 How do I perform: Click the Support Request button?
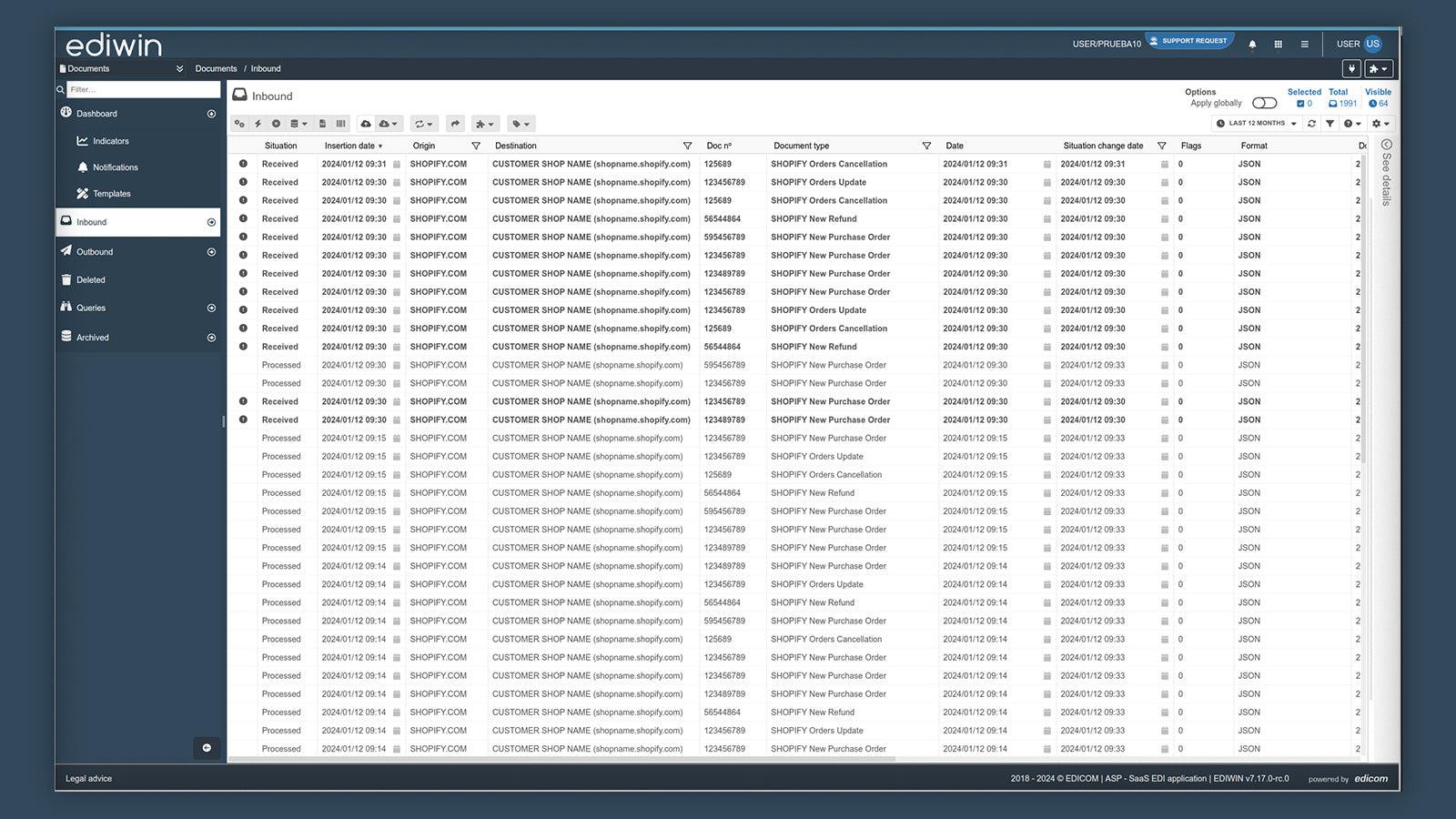pos(1188,41)
